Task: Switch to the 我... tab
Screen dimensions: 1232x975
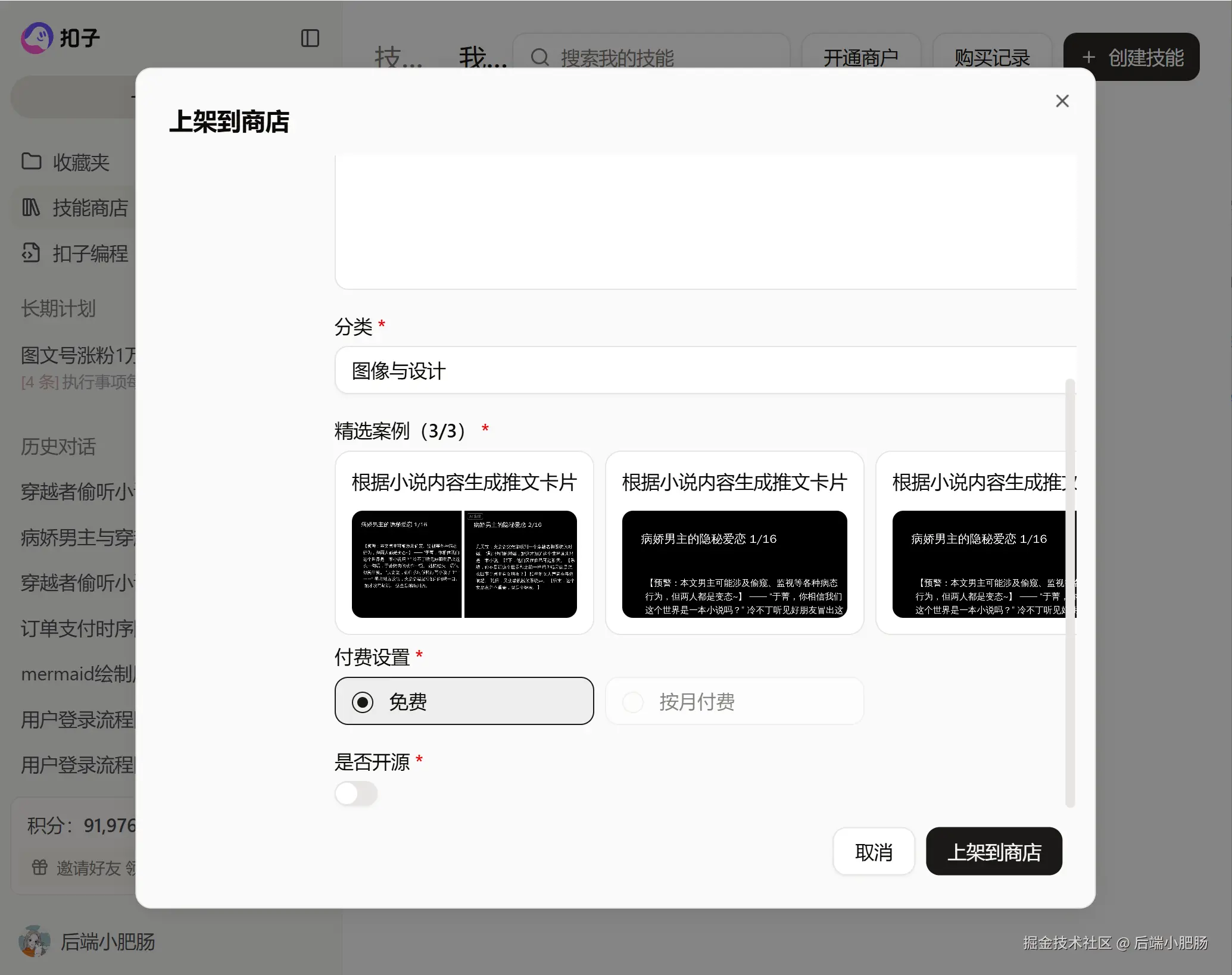Action: tap(482, 58)
